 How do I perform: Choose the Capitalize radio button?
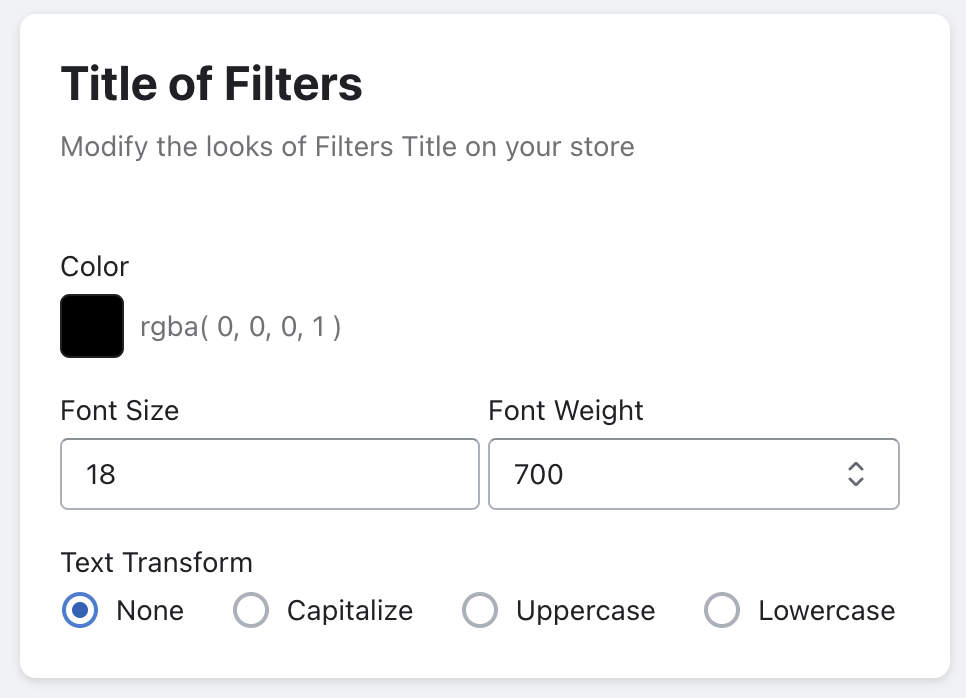point(251,610)
